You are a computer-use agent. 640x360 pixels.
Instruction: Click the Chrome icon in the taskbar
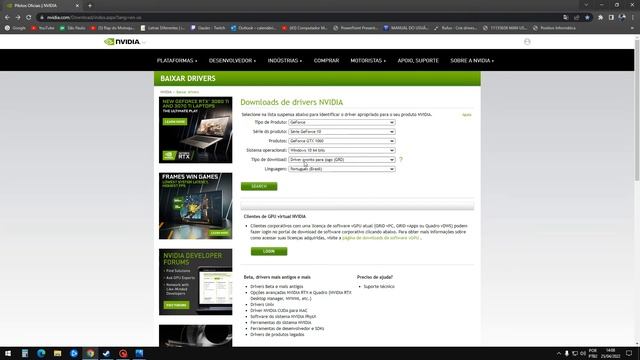point(90,353)
